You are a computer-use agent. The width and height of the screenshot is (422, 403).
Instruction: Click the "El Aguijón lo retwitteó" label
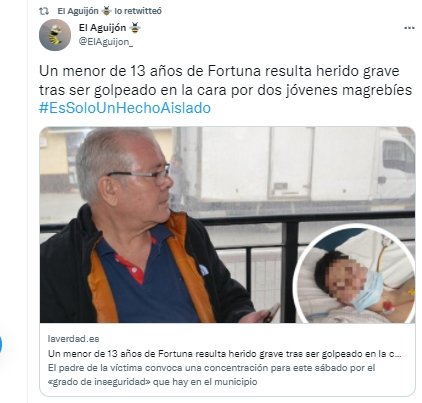tap(110, 11)
